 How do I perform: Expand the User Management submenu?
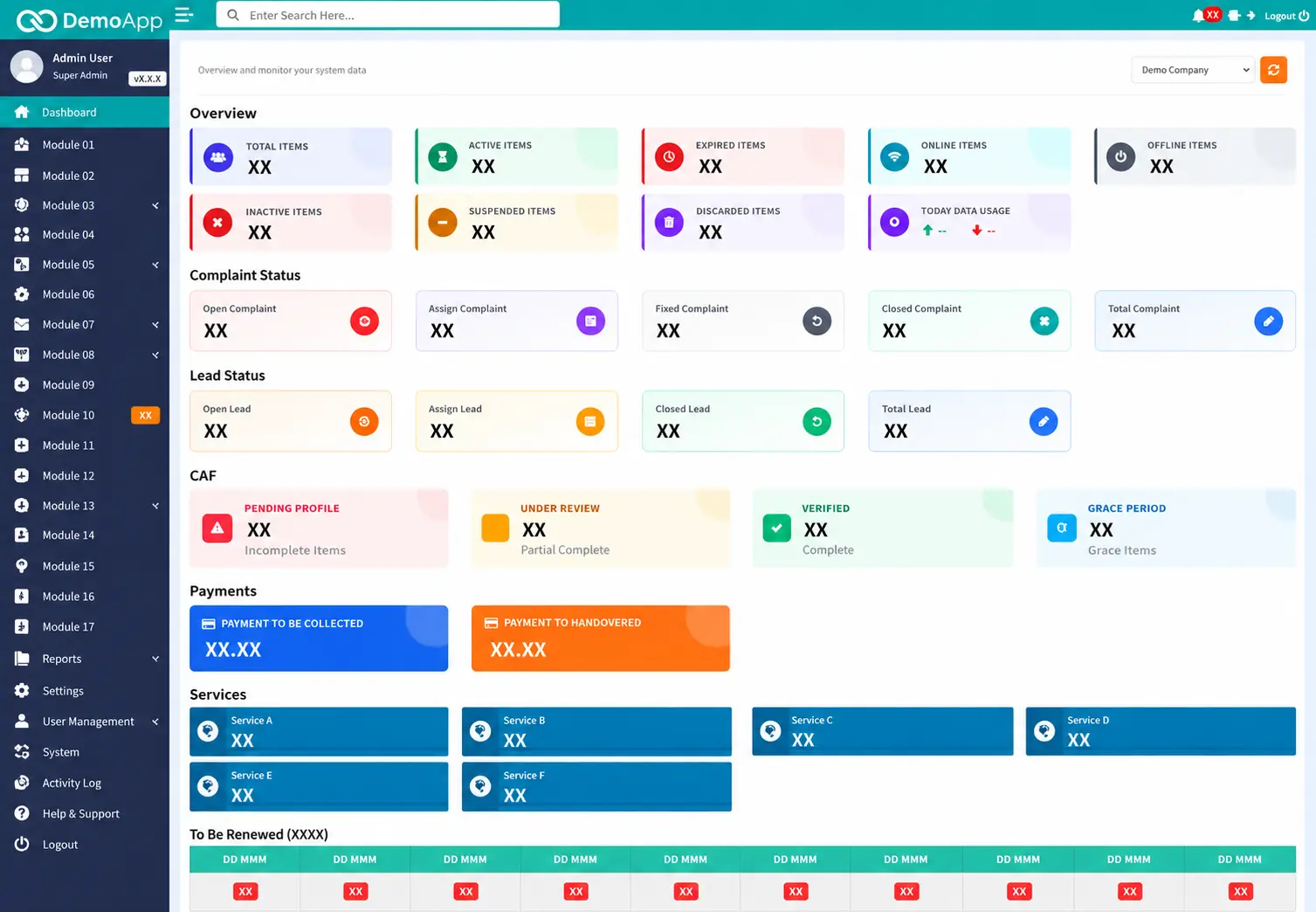155,722
